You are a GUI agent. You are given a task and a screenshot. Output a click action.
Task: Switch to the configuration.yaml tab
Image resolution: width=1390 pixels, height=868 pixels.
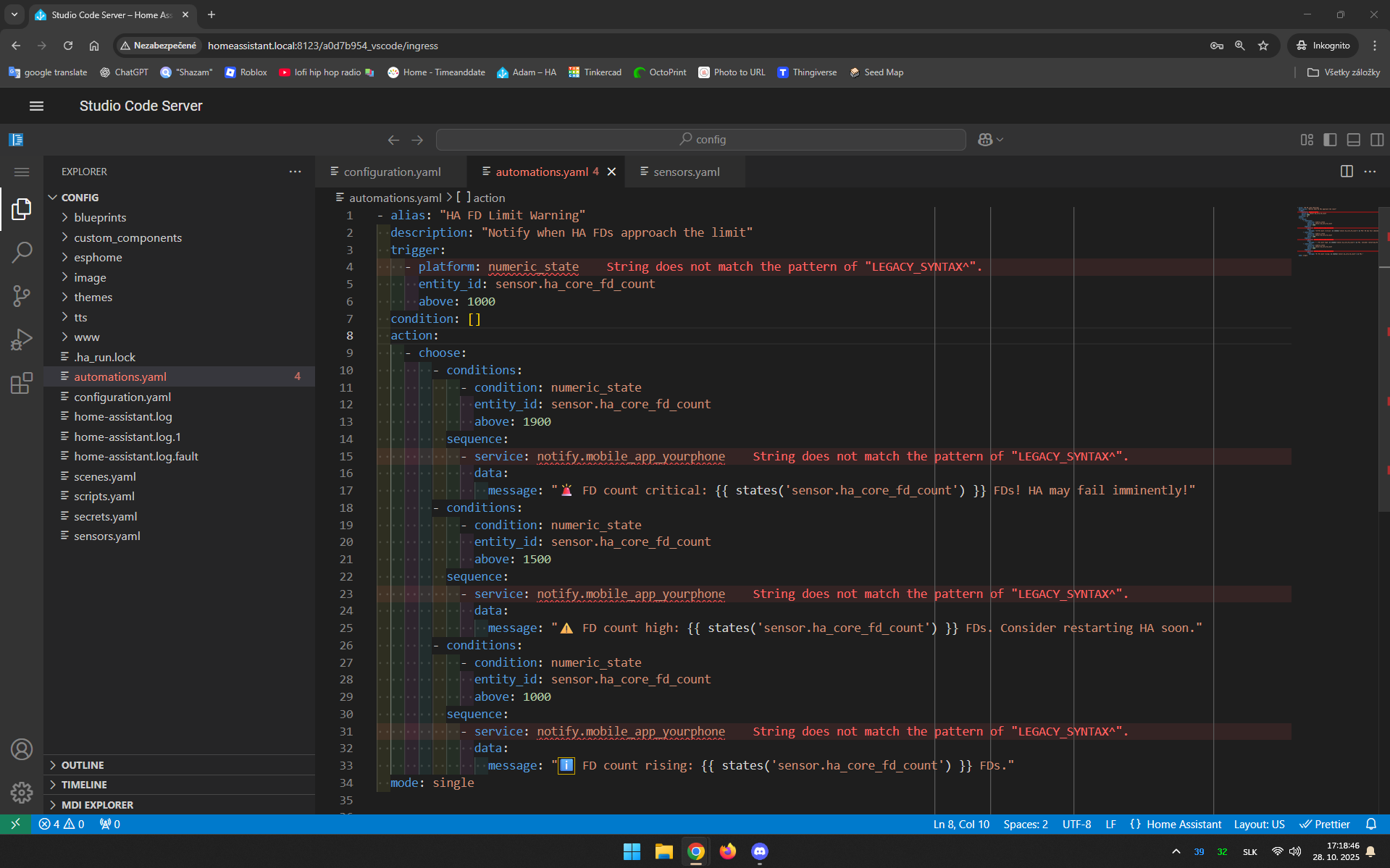coord(392,172)
